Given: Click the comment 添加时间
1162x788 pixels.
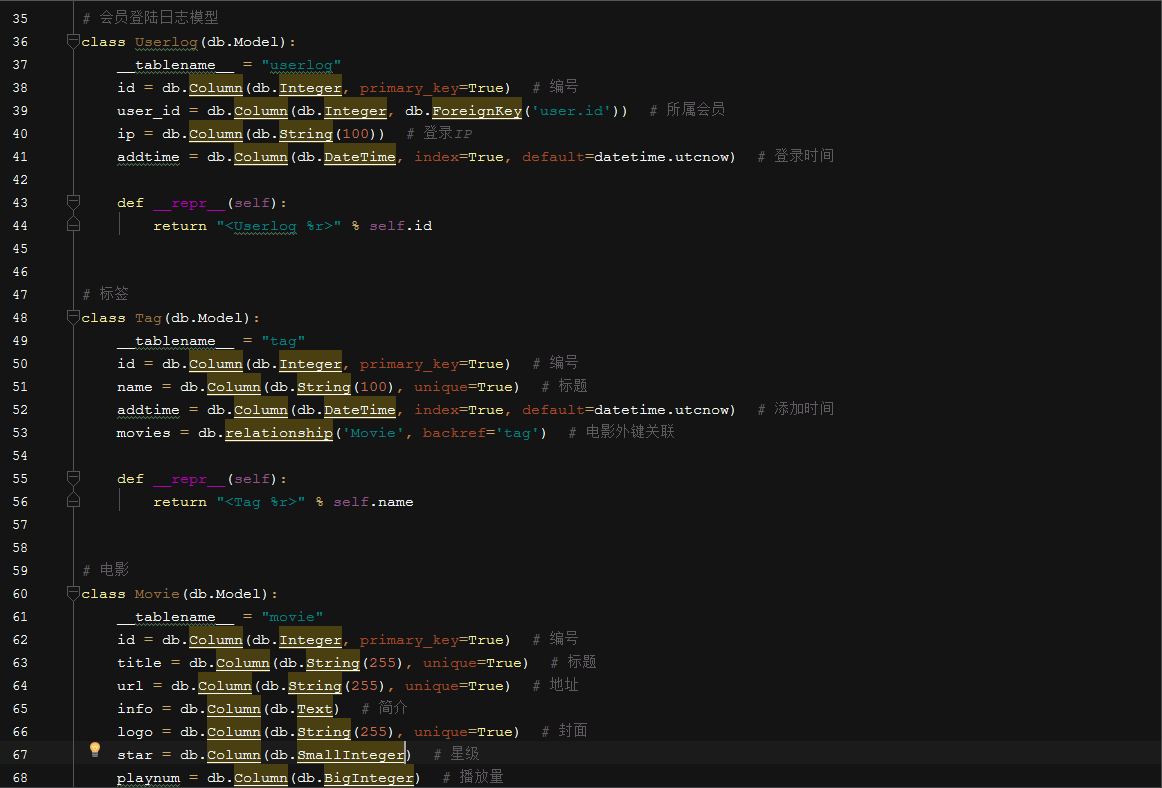Looking at the screenshot, I should coord(804,408).
